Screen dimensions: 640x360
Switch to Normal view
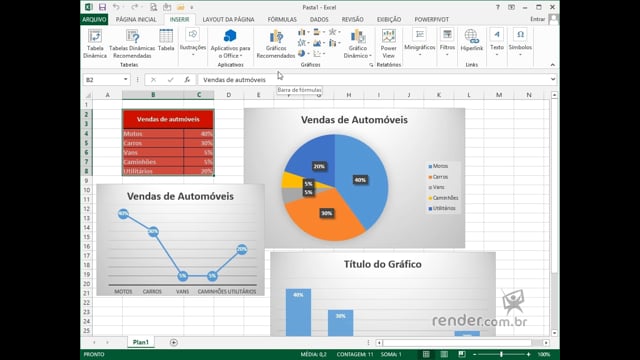pos(426,354)
